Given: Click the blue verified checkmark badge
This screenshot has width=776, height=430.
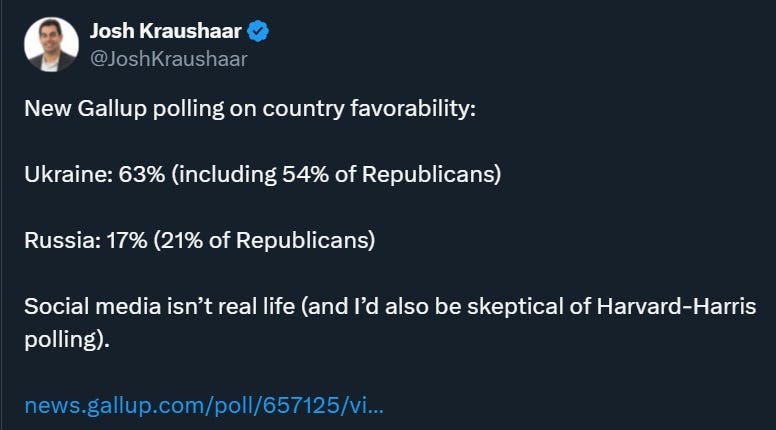Looking at the screenshot, I should [x=258, y=31].
